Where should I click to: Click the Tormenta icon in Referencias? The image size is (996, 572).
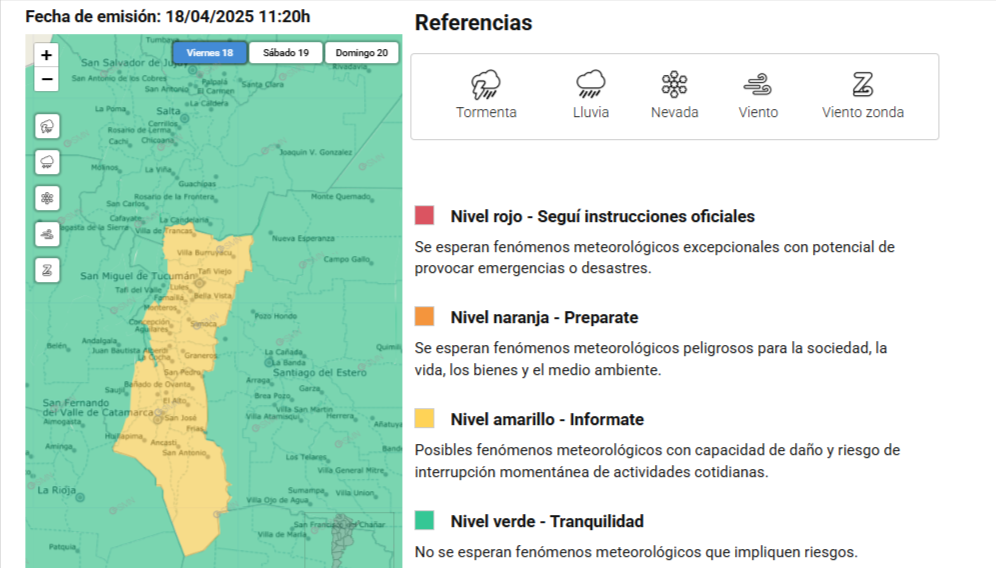(486, 84)
